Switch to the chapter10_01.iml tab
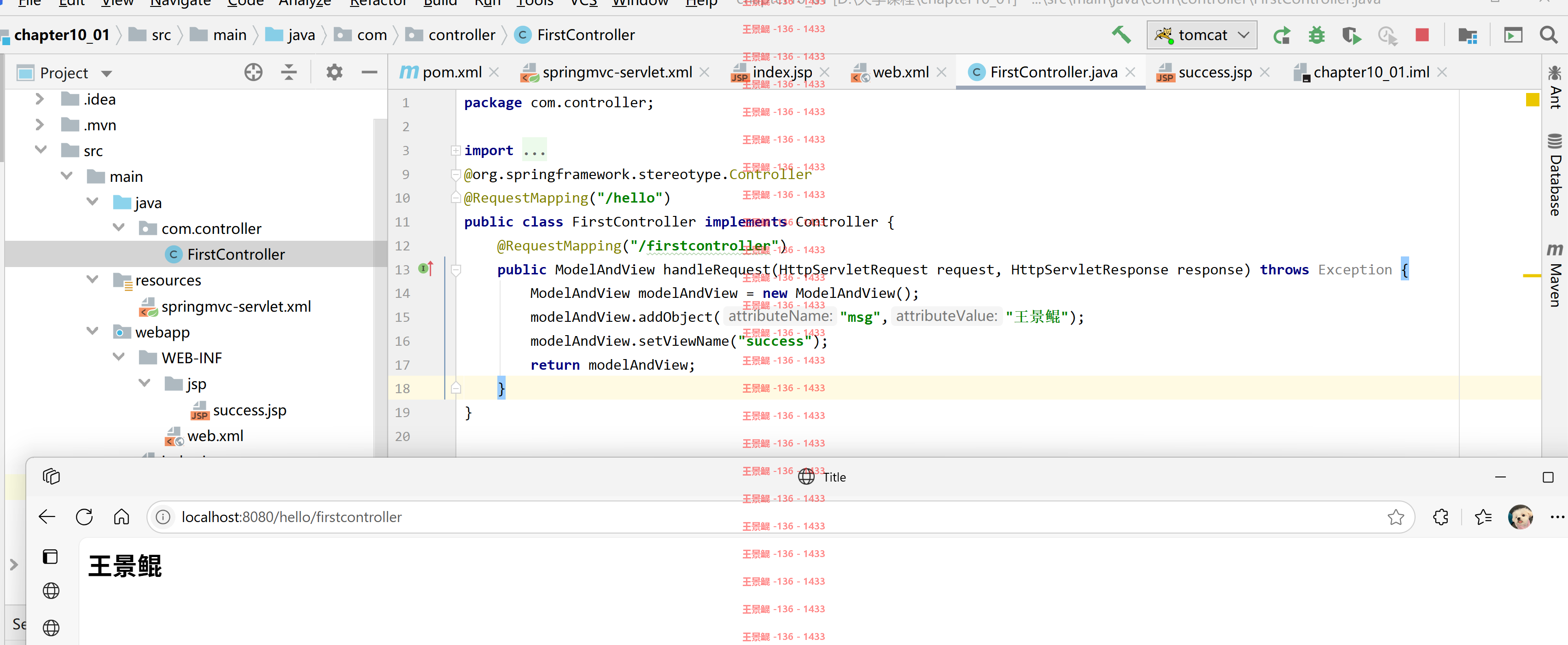 pyautogui.click(x=1371, y=72)
